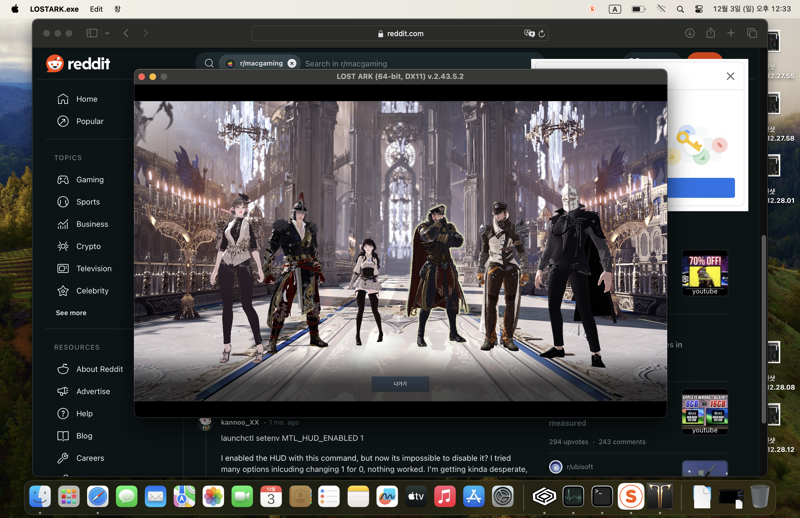Open Calendar showing date 3
This screenshot has height=518, width=800.
click(x=271, y=496)
